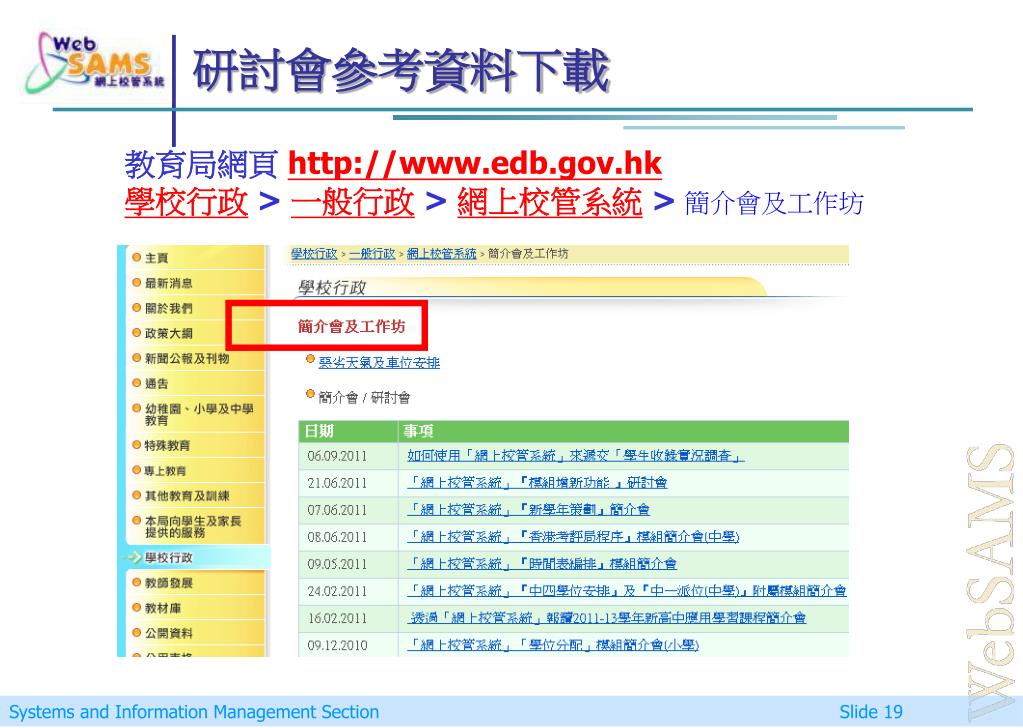The width and height of the screenshot is (1023, 728).
Task: Click the 日期 column header
Action: 319,431
